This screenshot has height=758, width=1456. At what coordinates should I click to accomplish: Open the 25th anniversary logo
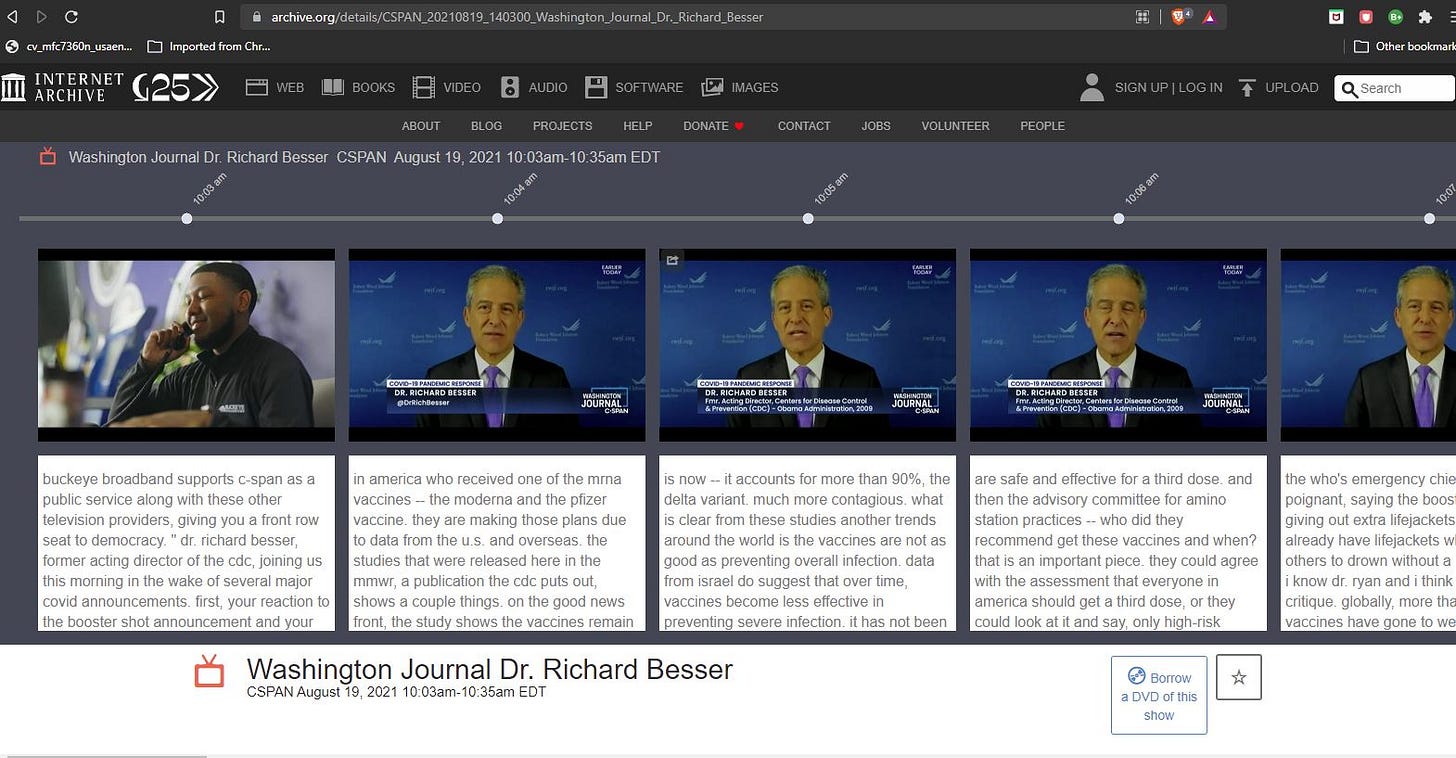(175, 87)
